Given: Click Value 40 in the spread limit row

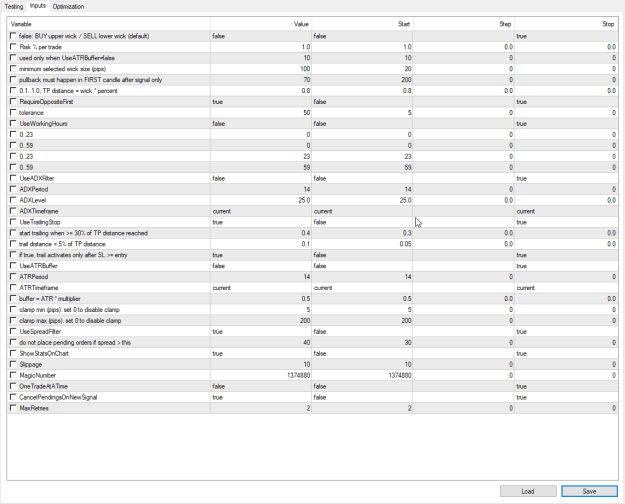Looking at the screenshot, I should point(261,343).
